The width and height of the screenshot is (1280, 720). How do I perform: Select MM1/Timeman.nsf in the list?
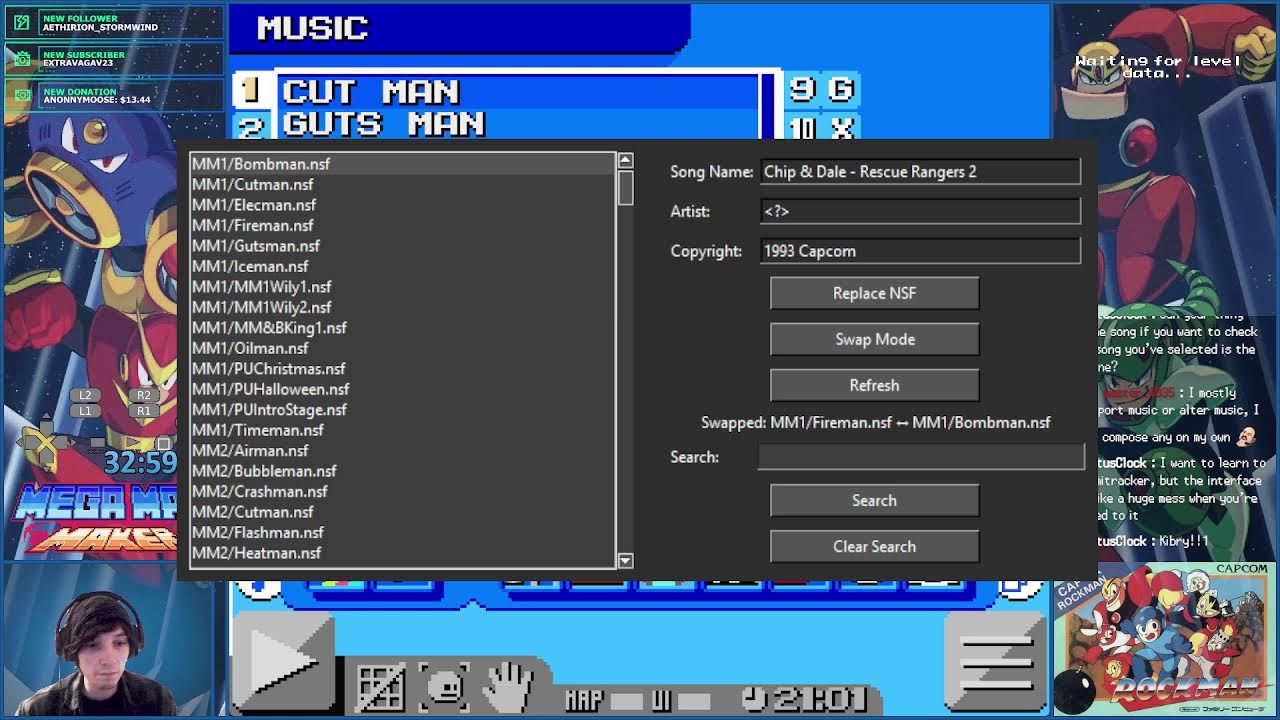click(x=403, y=430)
